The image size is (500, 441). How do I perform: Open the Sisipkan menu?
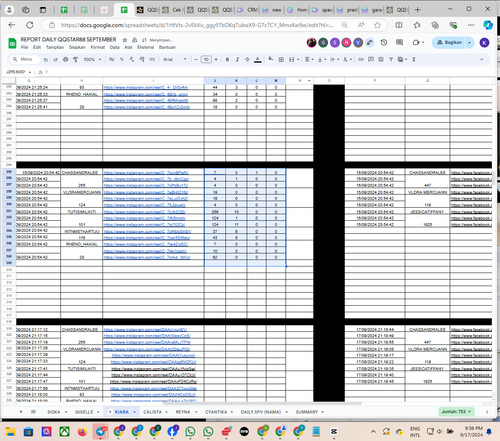pos(77,47)
